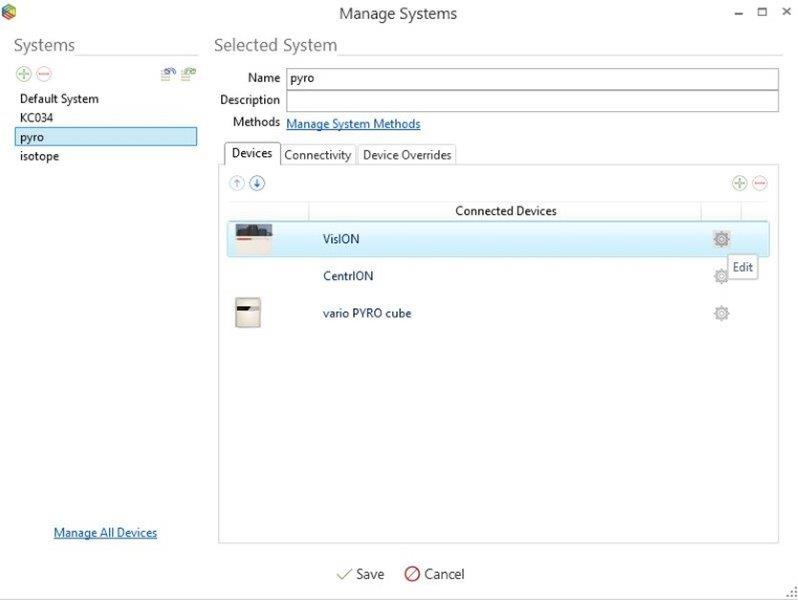This screenshot has height=600, width=798.
Task: Open edit gear for vario PYRO cube
Action: click(721, 313)
